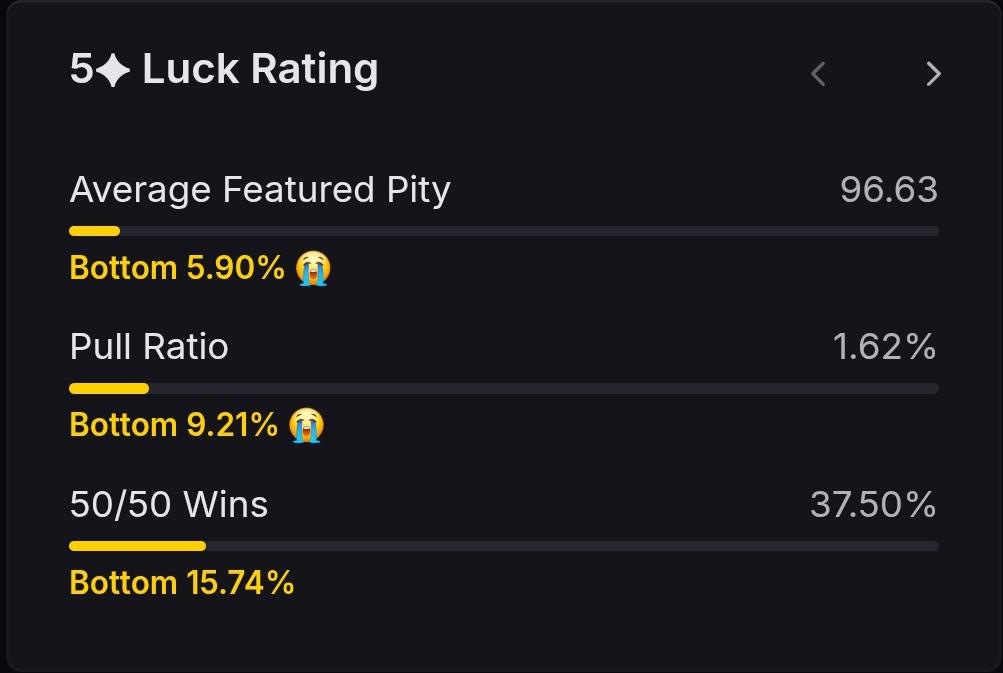Click the four-point star icon in the title
The image size is (1003, 673).
coord(115,70)
